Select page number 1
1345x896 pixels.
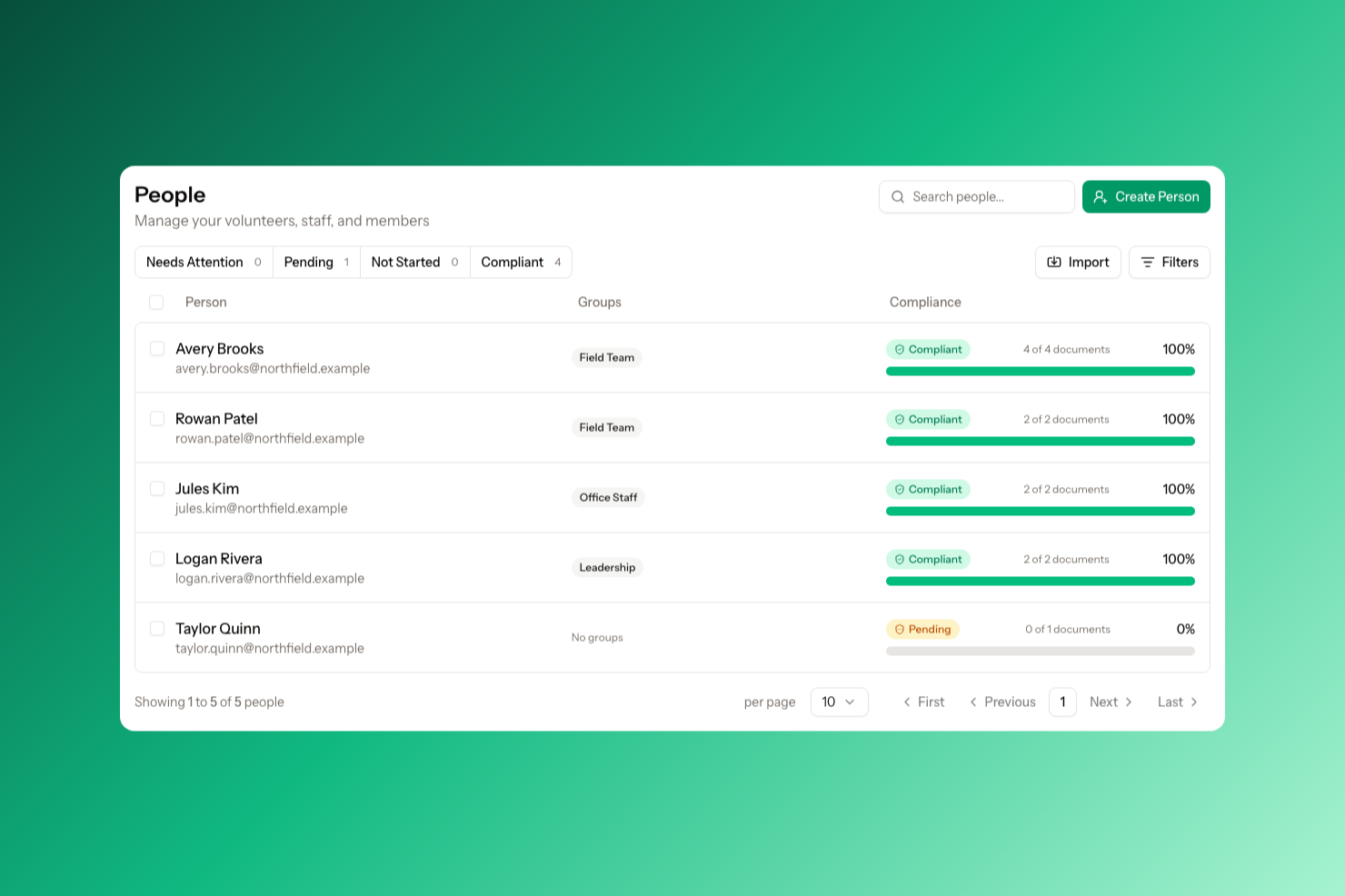coord(1062,702)
